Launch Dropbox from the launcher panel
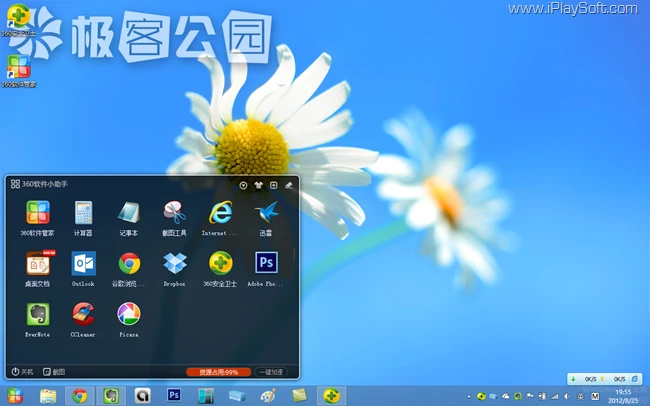 point(175,264)
